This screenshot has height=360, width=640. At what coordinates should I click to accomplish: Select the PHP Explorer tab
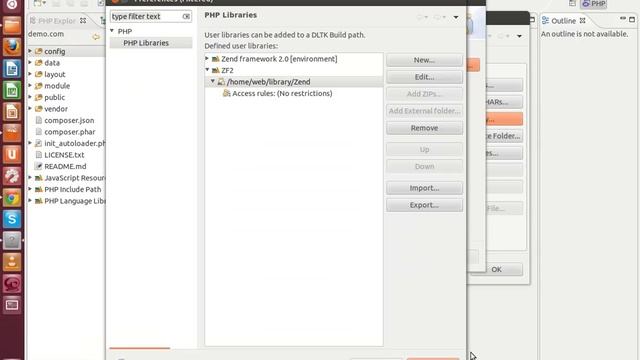pyautogui.click(x=57, y=20)
